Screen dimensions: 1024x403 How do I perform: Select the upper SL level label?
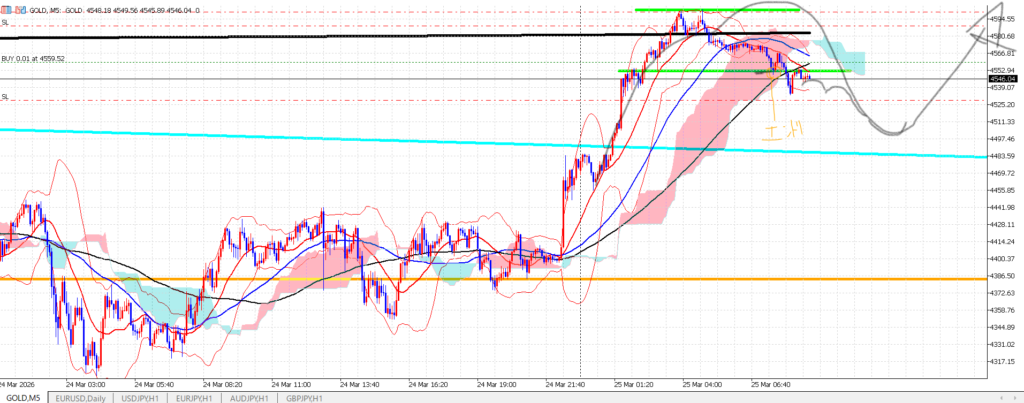pos(5,22)
